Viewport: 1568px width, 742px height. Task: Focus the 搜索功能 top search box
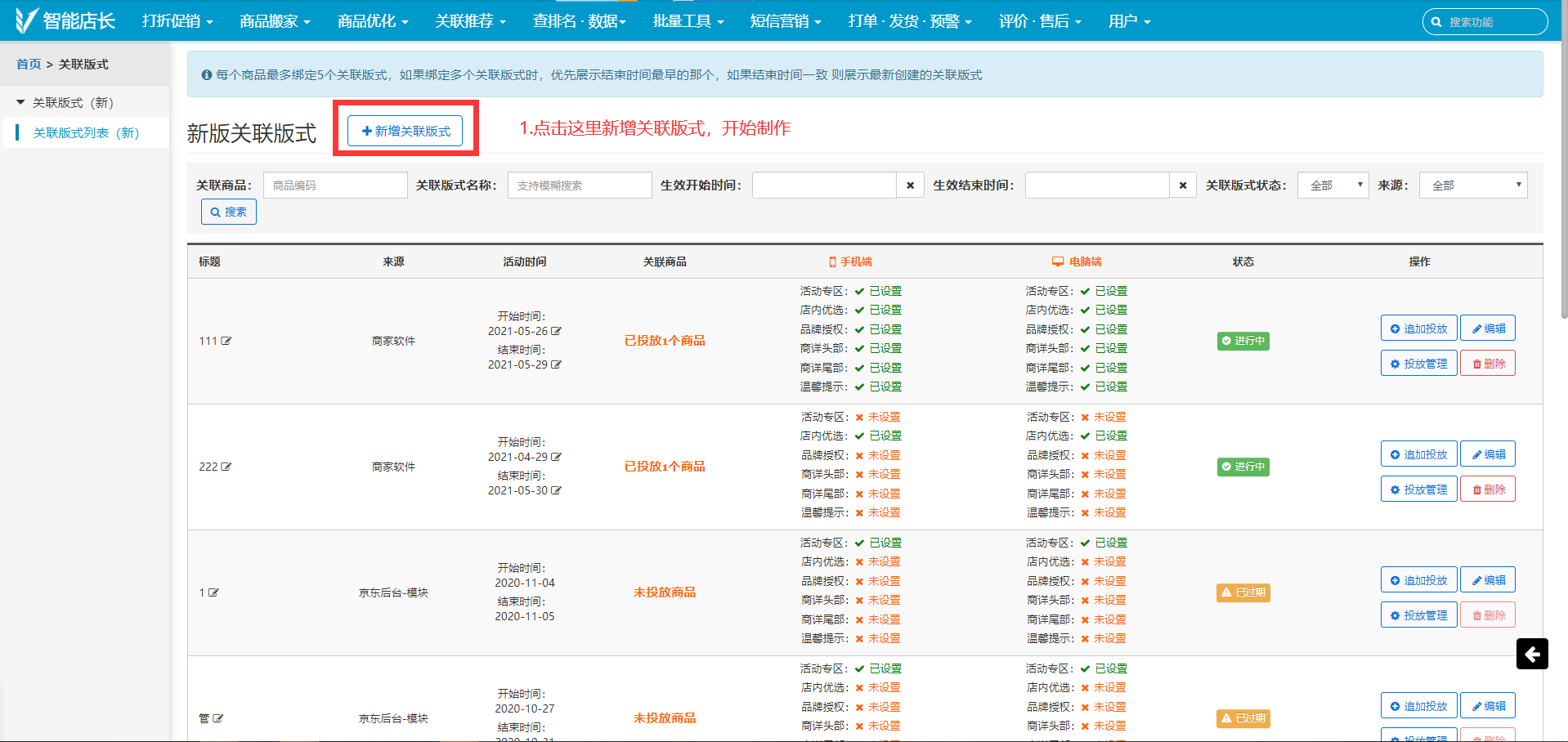(x=1485, y=22)
